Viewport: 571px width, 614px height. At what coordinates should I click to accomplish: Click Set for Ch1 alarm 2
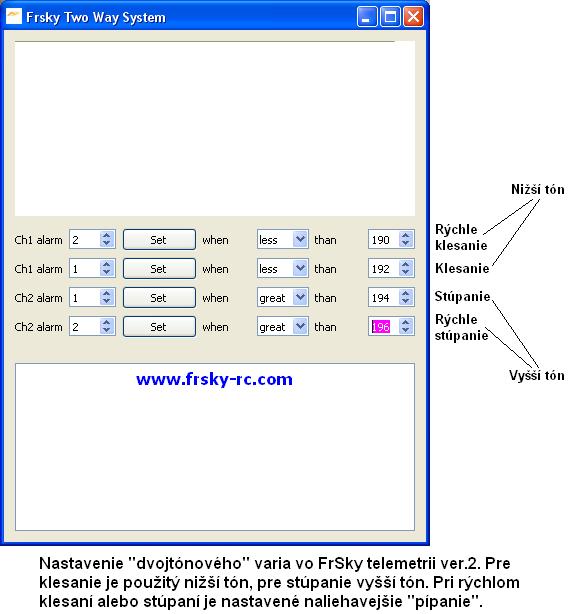coord(159,239)
